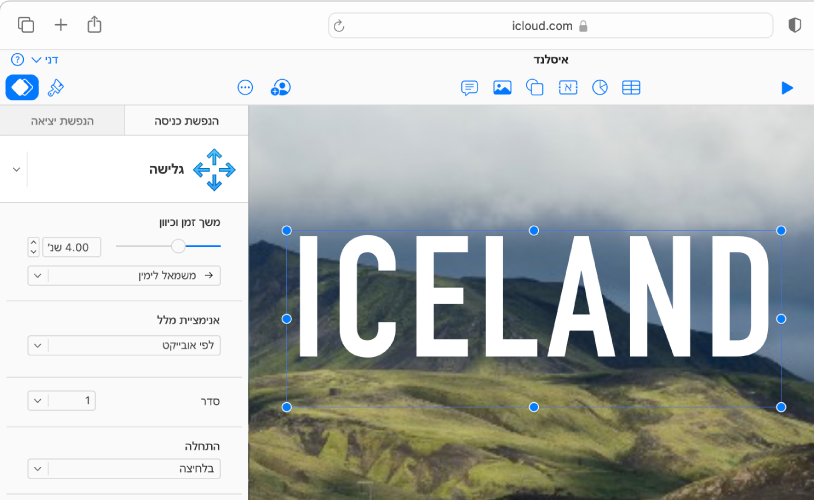Switch to the הנפשת כניסה tab

tap(186, 121)
